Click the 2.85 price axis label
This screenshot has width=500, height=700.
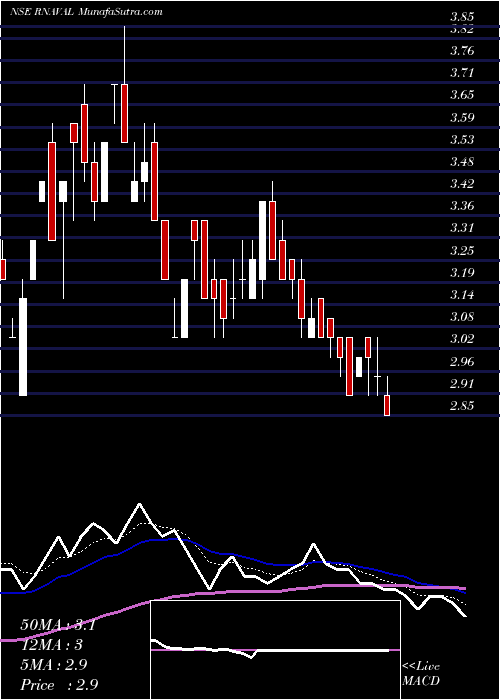click(x=462, y=406)
